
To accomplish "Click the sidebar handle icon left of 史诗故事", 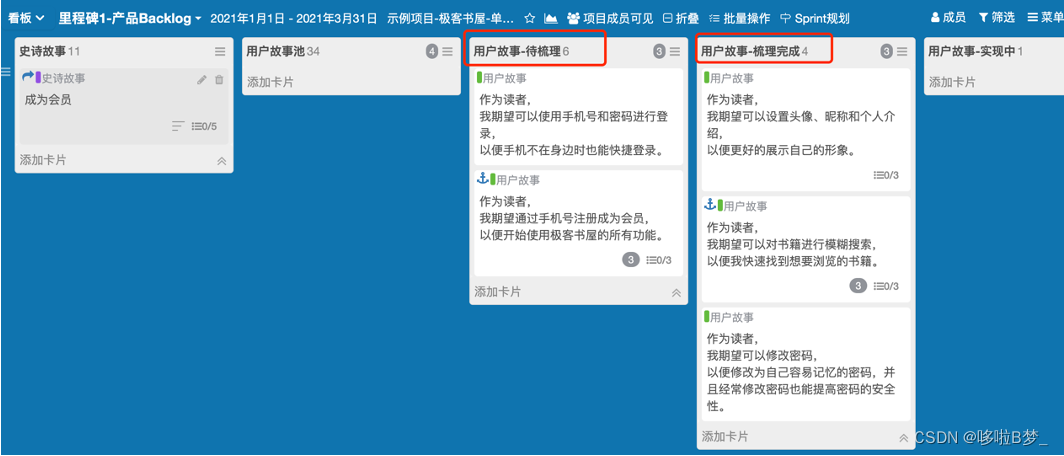I will tap(5, 72).
